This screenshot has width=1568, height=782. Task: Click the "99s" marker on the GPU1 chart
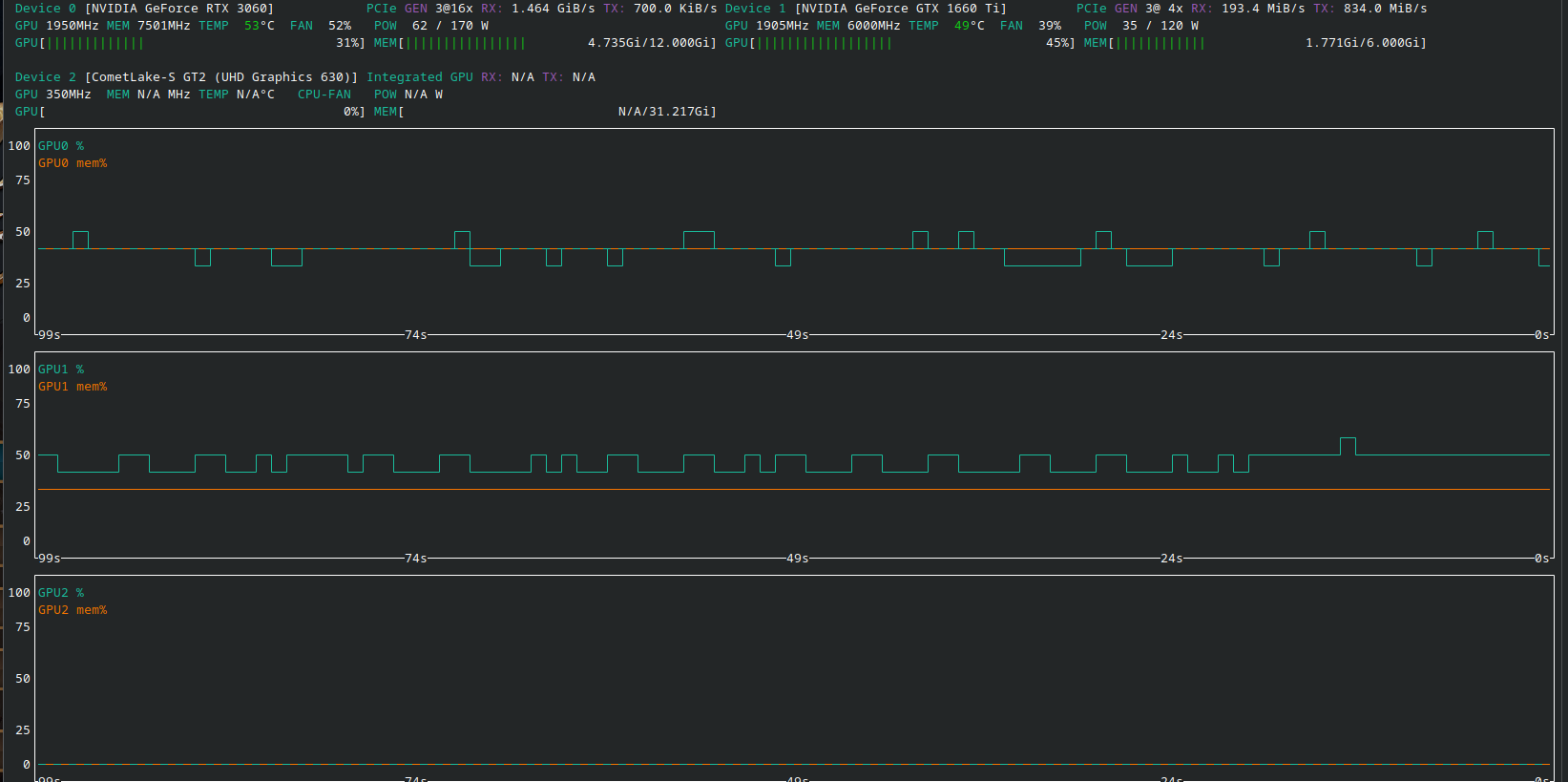click(x=50, y=559)
